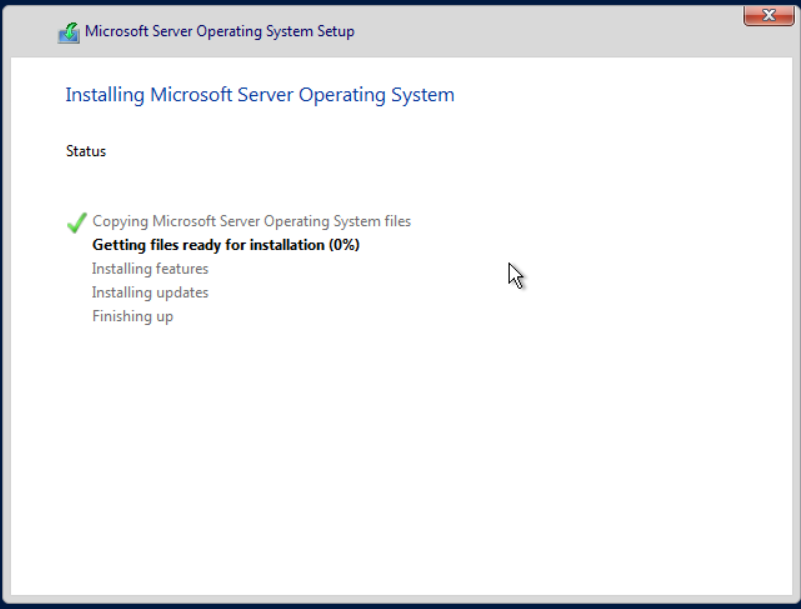Click the "Finishing up" step
Viewport: 801px width, 609px height.
[x=132, y=317]
